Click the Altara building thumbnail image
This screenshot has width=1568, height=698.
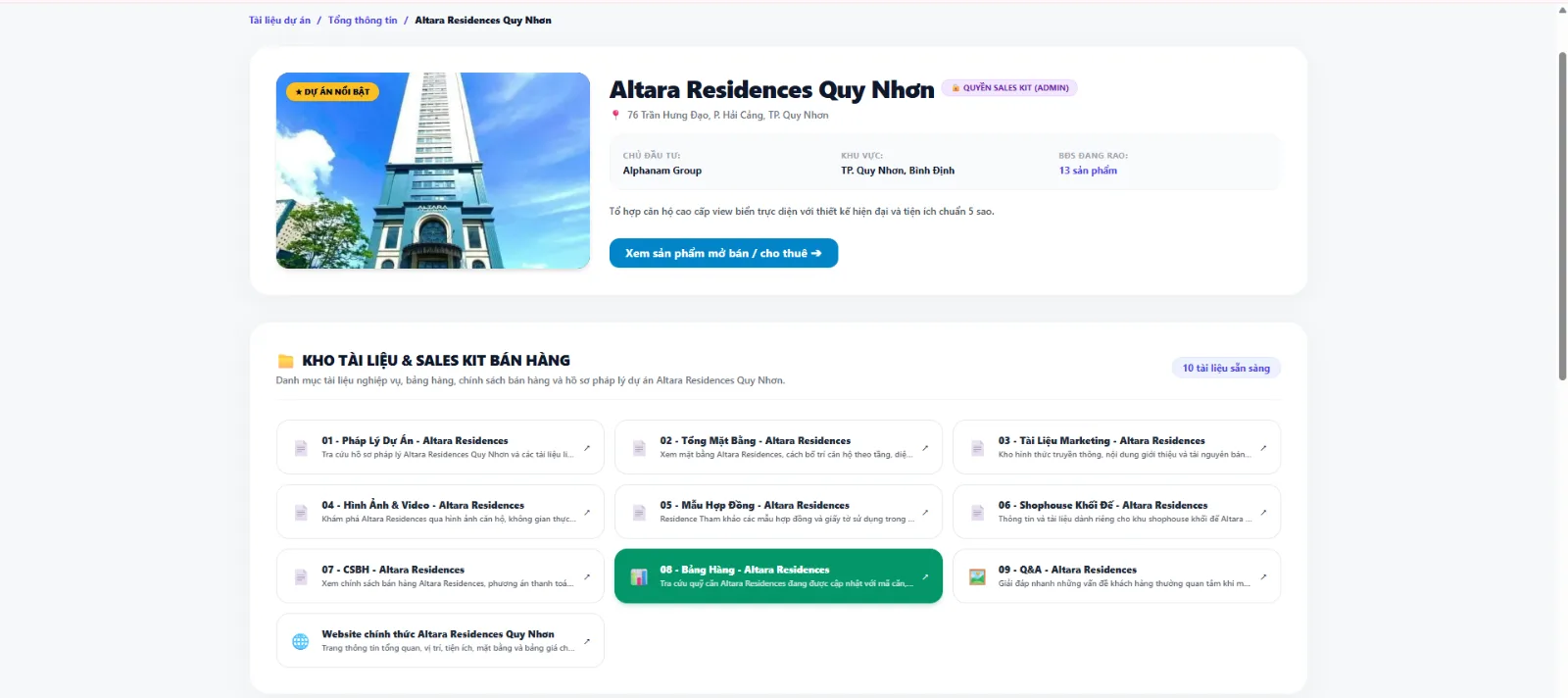[x=433, y=171]
